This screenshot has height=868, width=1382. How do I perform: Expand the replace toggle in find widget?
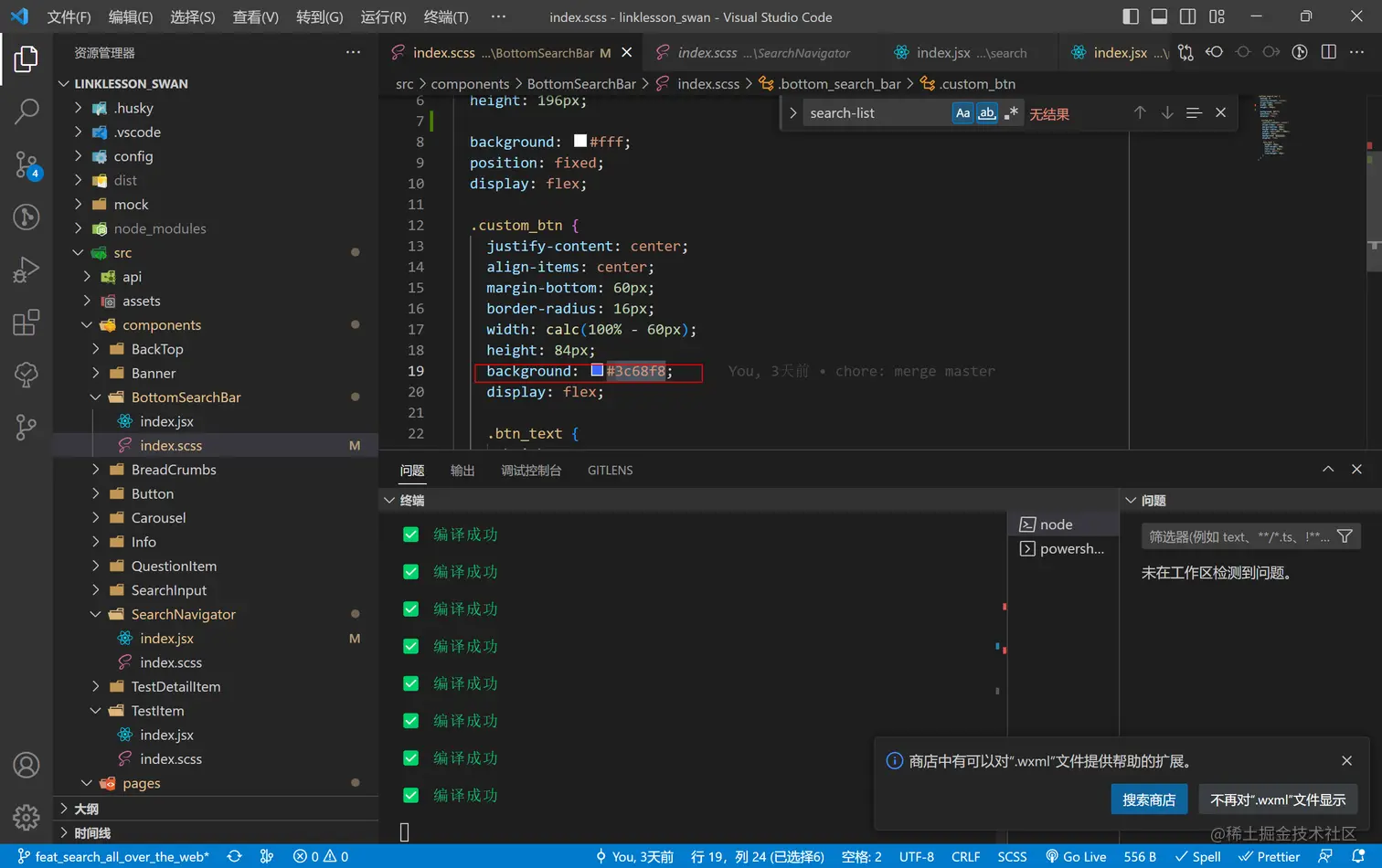click(x=792, y=113)
